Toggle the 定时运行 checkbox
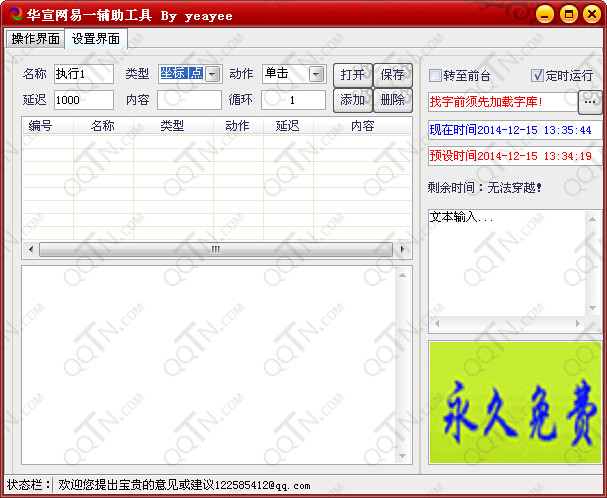 tap(538, 76)
